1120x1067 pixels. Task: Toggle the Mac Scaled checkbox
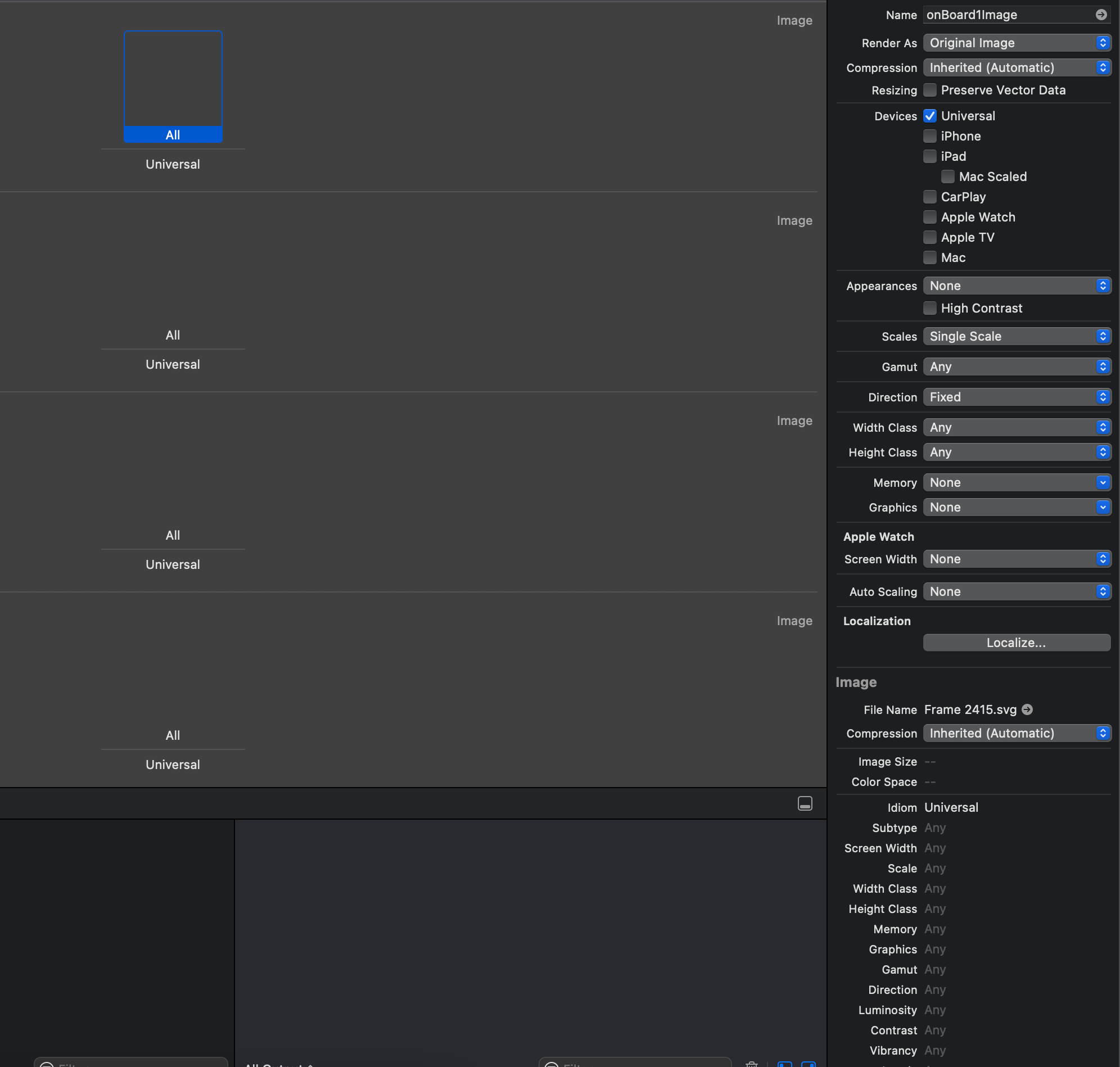(x=947, y=177)
